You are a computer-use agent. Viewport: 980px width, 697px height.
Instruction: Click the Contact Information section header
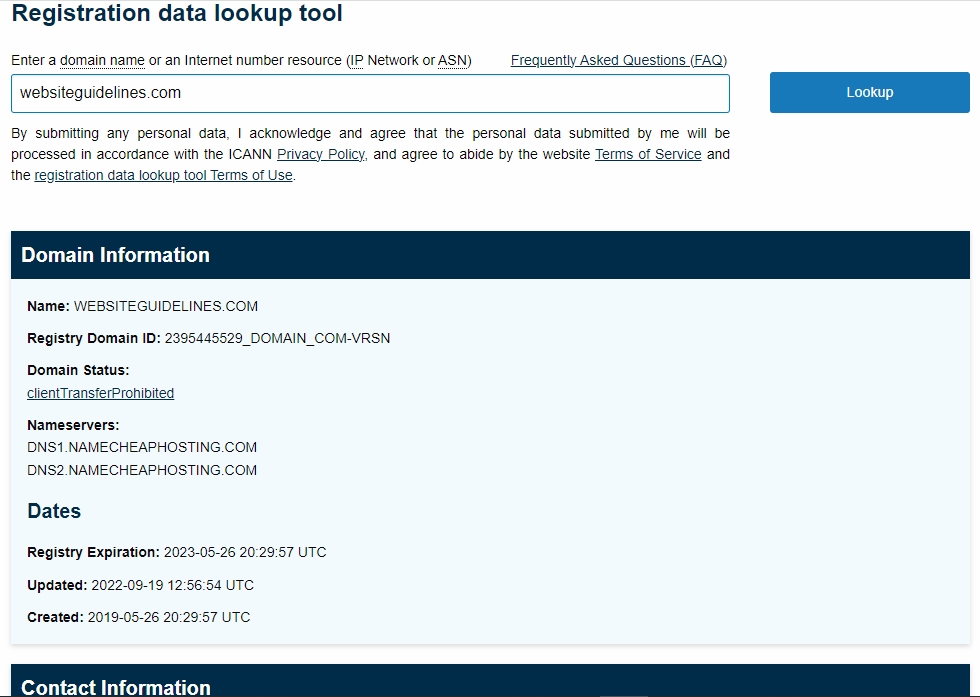click(x=116, y=687)
